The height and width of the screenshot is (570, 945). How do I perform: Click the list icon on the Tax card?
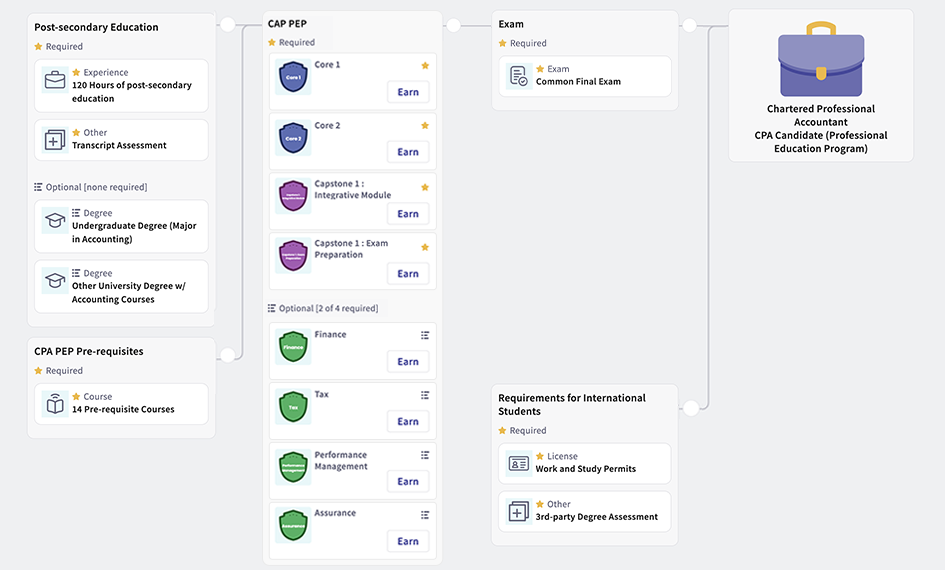point(425,395)
